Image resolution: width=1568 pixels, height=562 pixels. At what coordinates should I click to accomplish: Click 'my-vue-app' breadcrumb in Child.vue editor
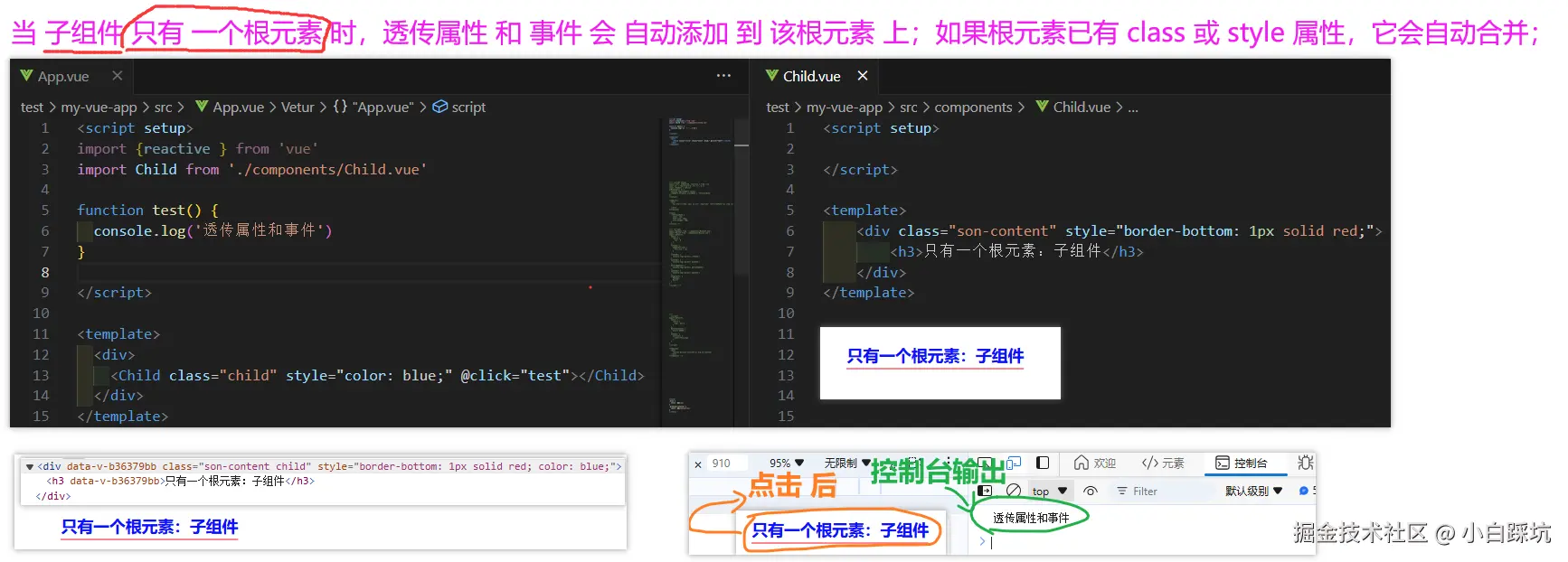pos(844,108)
